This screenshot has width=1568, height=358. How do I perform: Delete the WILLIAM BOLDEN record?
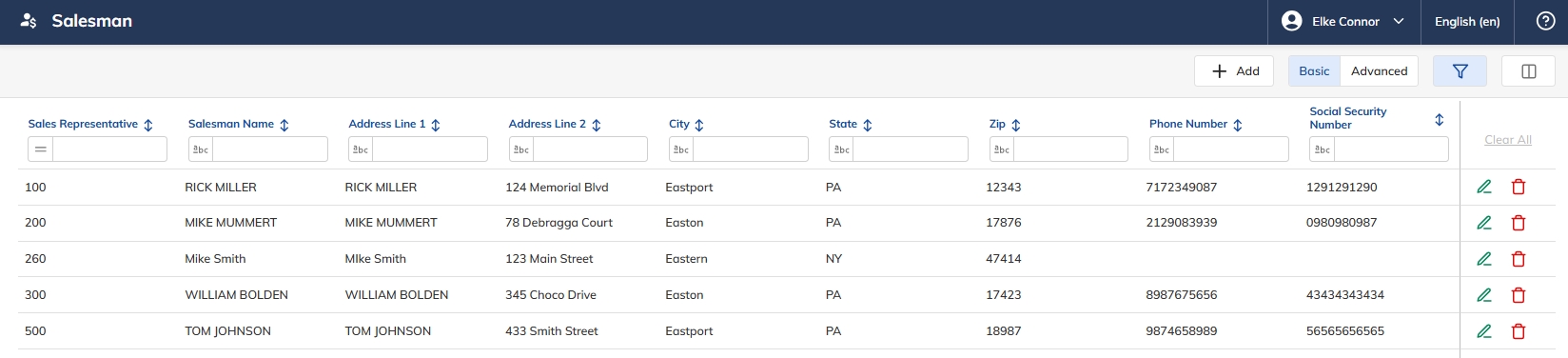coord(1519,295)
